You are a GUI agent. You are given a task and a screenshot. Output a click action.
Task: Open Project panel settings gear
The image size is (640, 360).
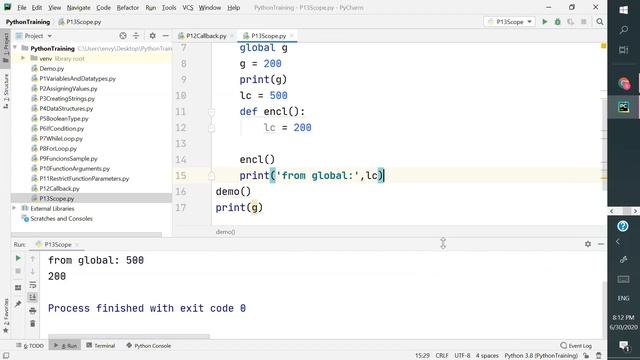click(x=152, y=36)
